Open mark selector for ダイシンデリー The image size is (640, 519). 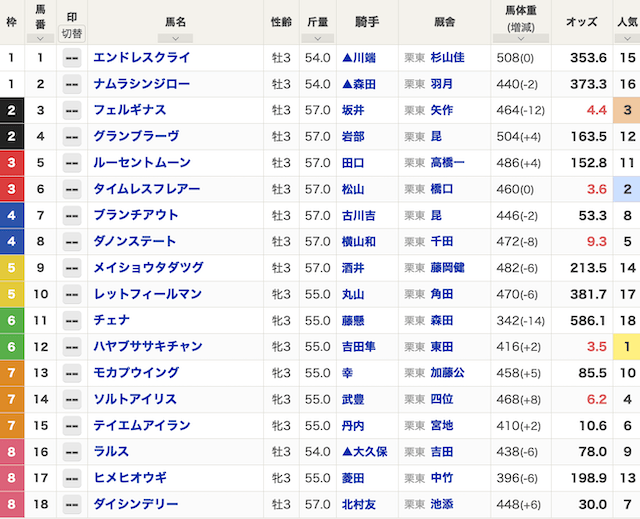click(x=72, y=505)
